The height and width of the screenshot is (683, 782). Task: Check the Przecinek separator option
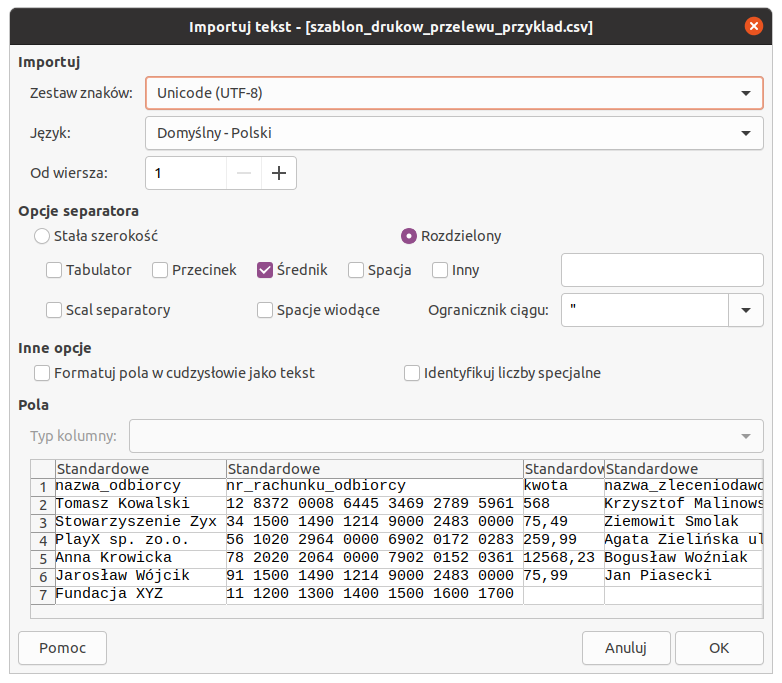(x=160, y=270)
